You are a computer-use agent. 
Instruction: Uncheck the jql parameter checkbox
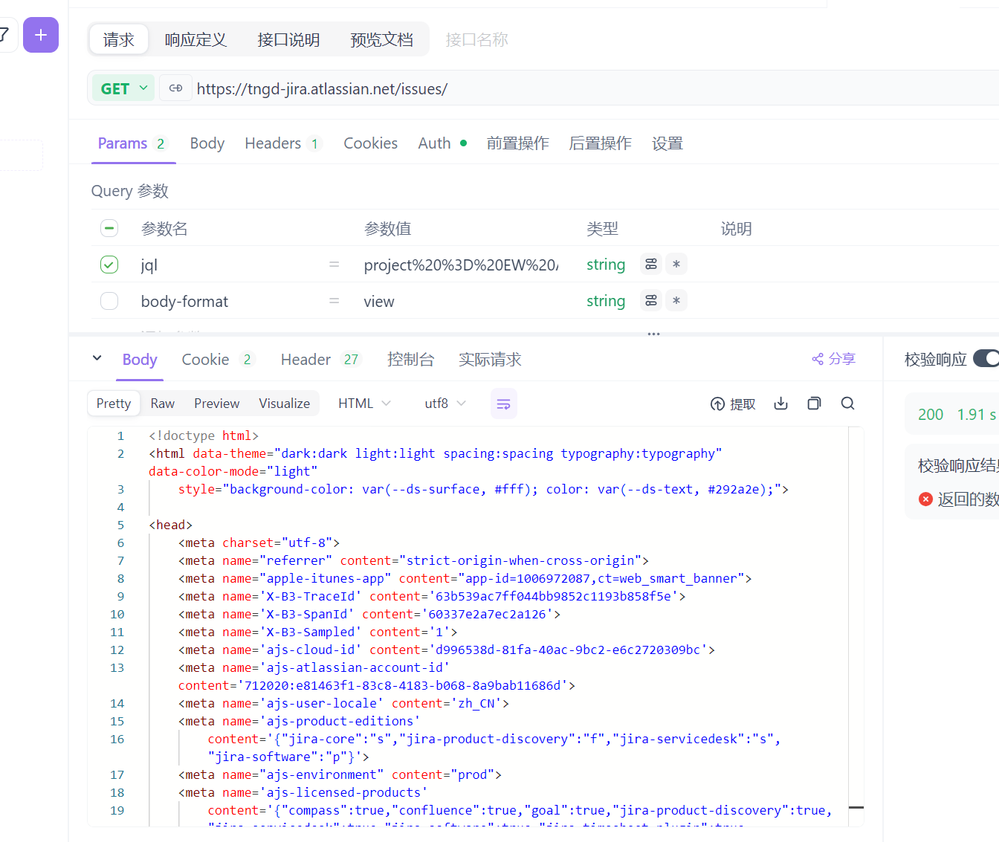[109, 264]
